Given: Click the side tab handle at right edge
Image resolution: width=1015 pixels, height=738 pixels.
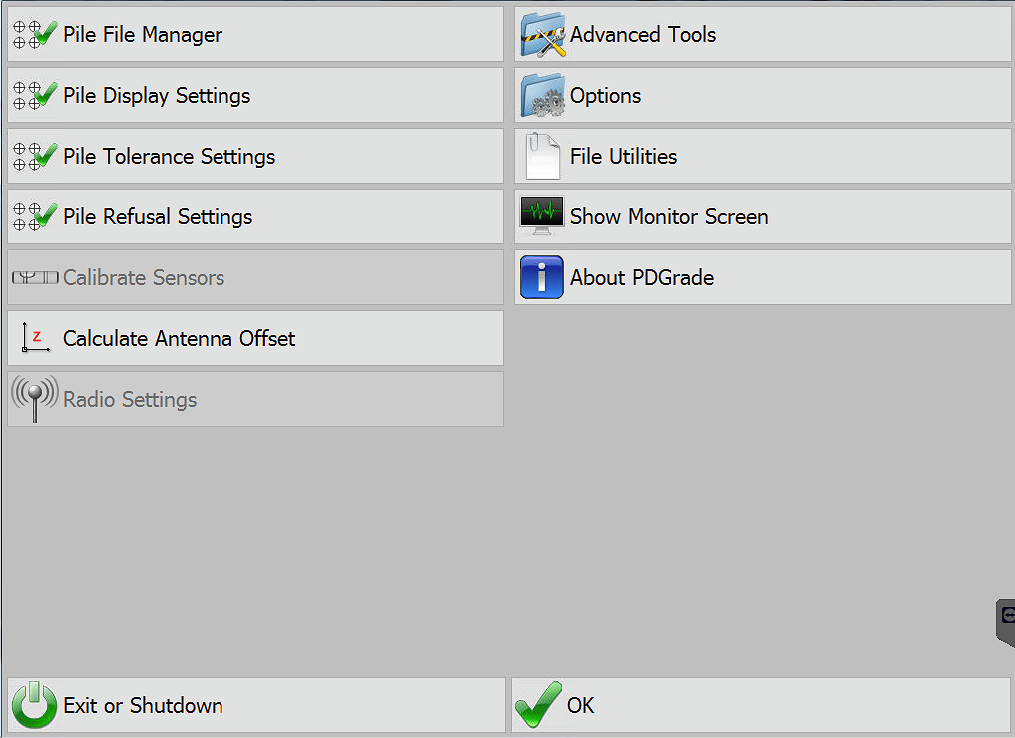Looking at the screenshot, I should tap(1006, 621).
